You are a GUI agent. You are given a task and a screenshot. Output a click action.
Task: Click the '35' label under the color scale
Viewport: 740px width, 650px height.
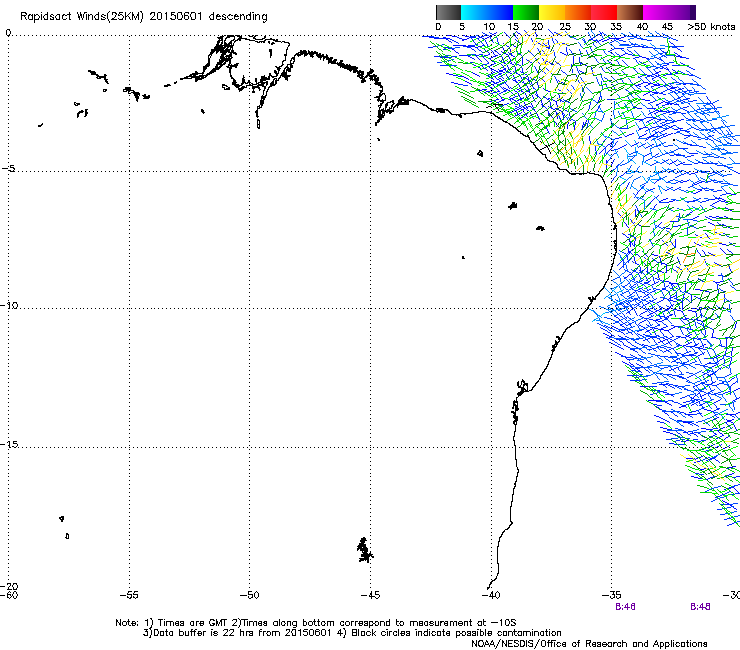616,27
